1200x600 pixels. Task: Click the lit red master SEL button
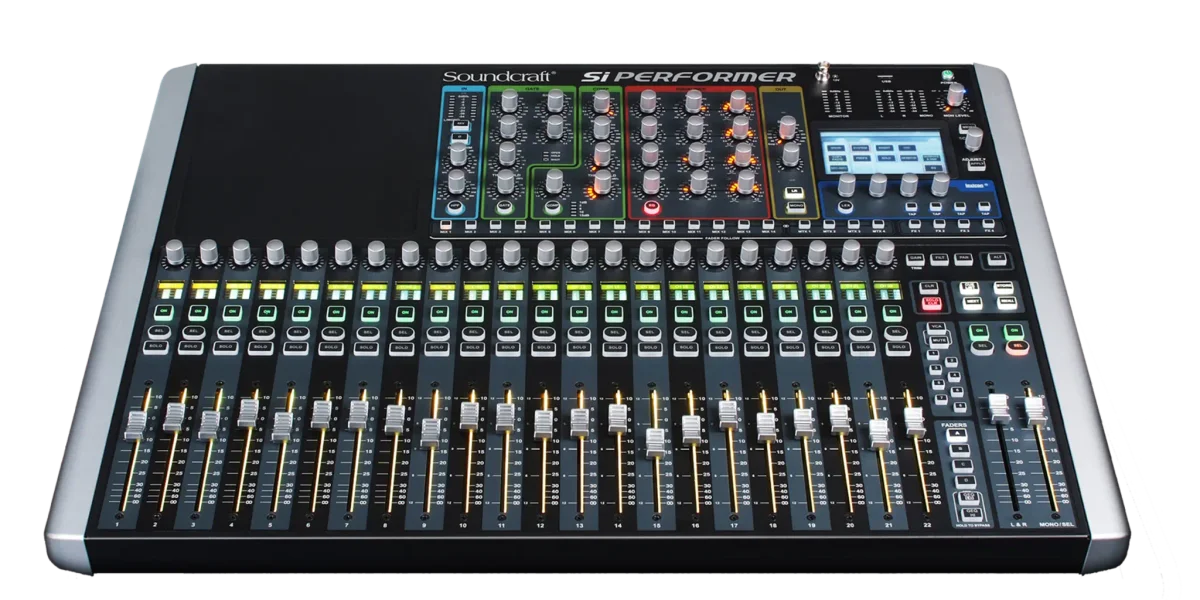pyautogui.click(x=1015, y=345)
